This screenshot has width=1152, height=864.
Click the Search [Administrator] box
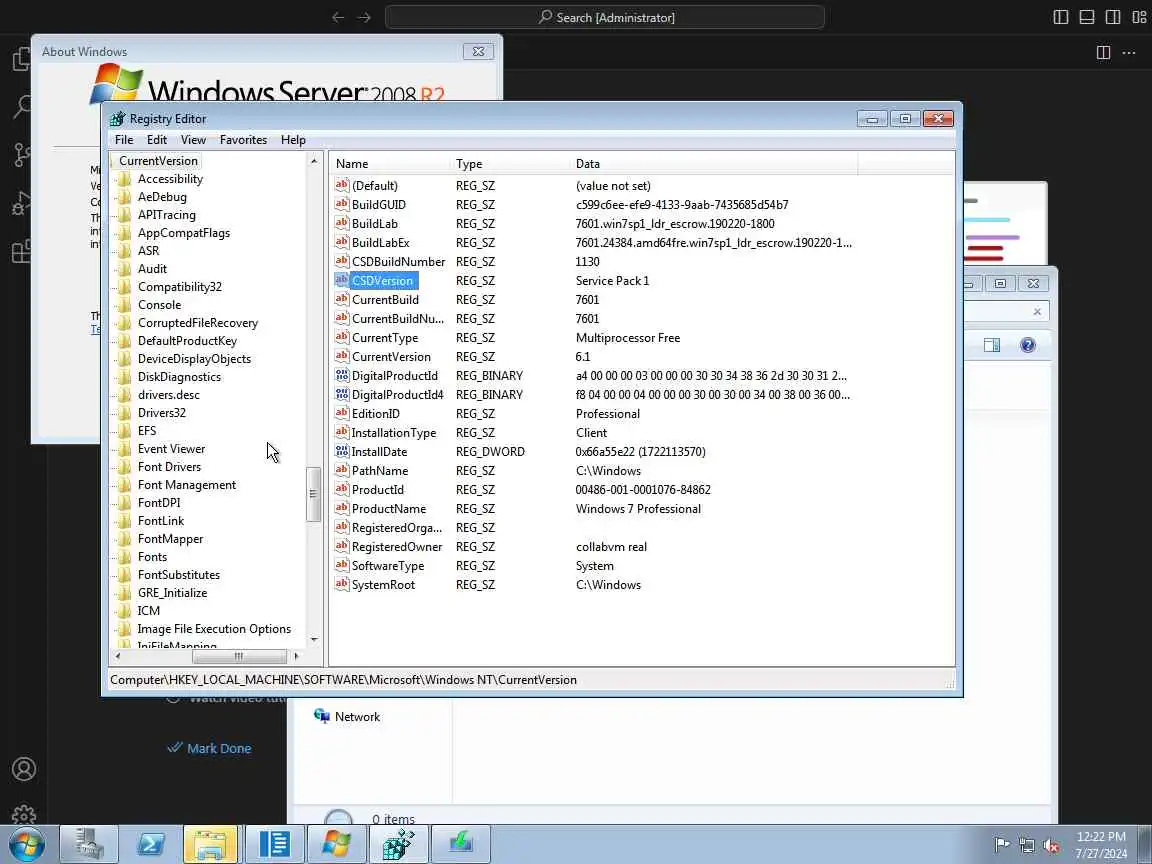(605, 17)
